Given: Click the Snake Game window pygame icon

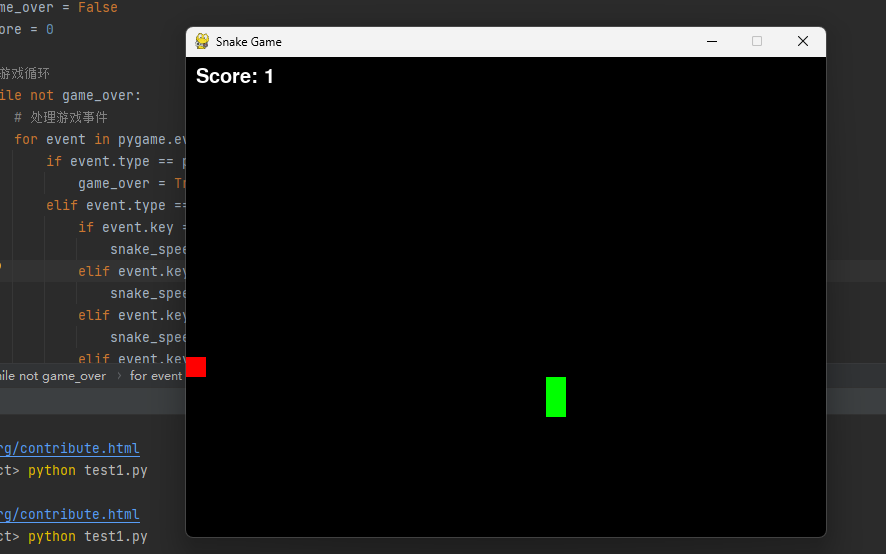Looking at the screenshot, I should [x=202, y=41].
